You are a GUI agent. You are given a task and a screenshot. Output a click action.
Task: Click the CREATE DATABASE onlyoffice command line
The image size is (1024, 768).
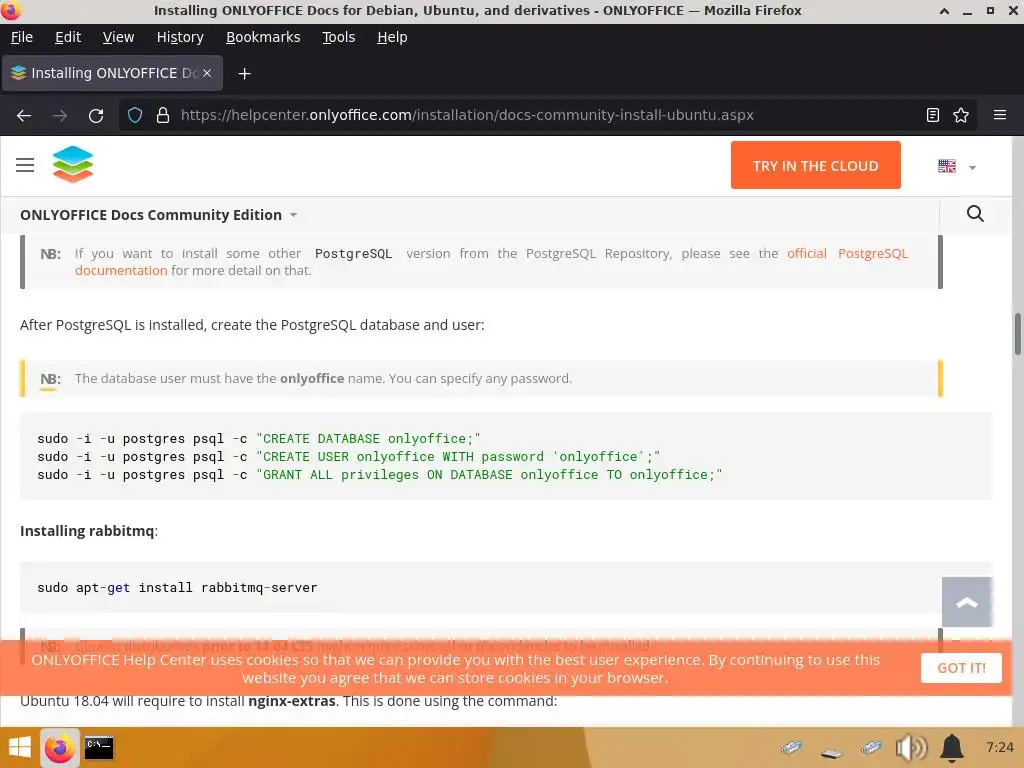coord(259,439)
